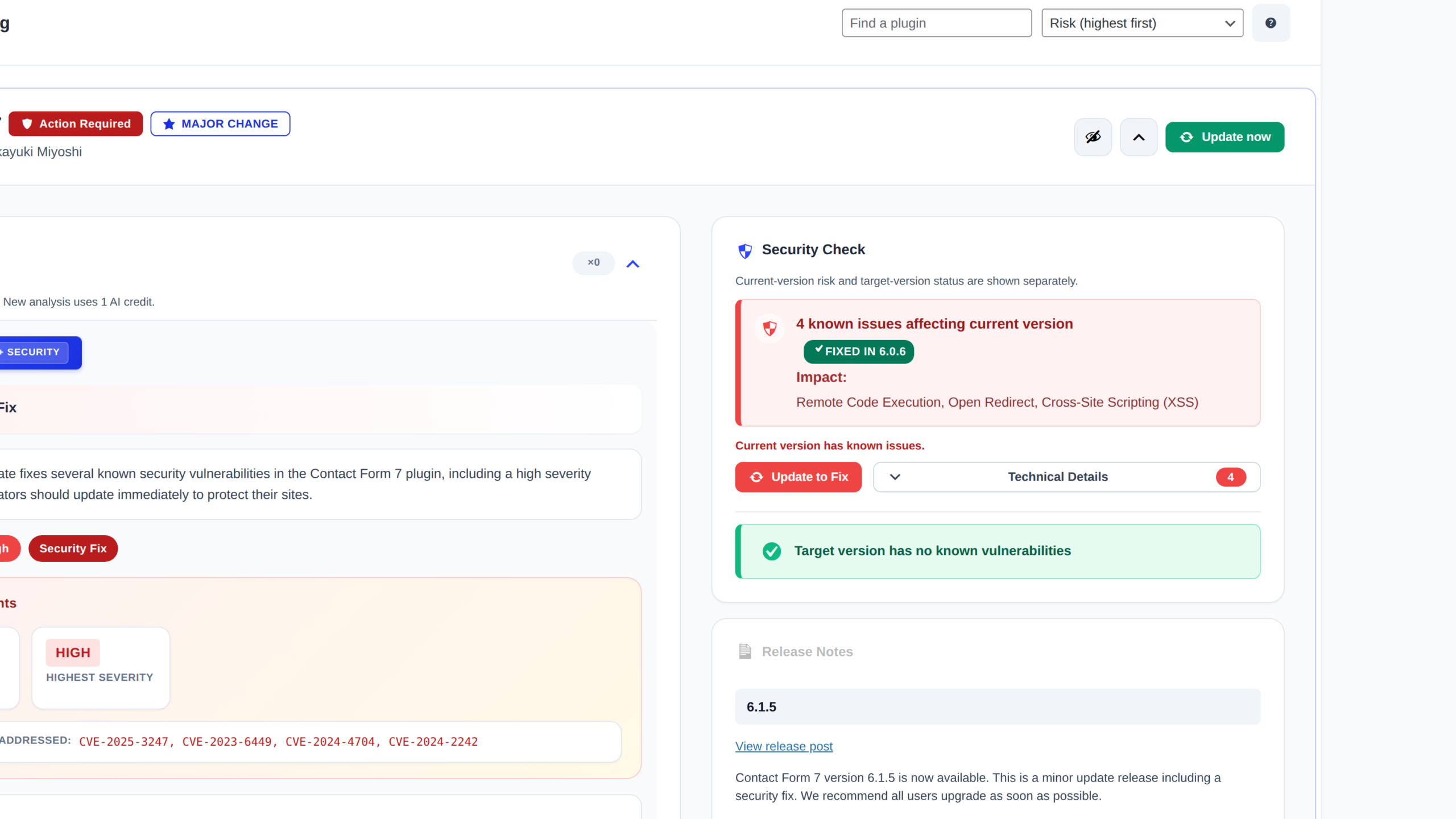Click the MAJOR CHANGE badge
1456x819 pixels.
[220, 123]
